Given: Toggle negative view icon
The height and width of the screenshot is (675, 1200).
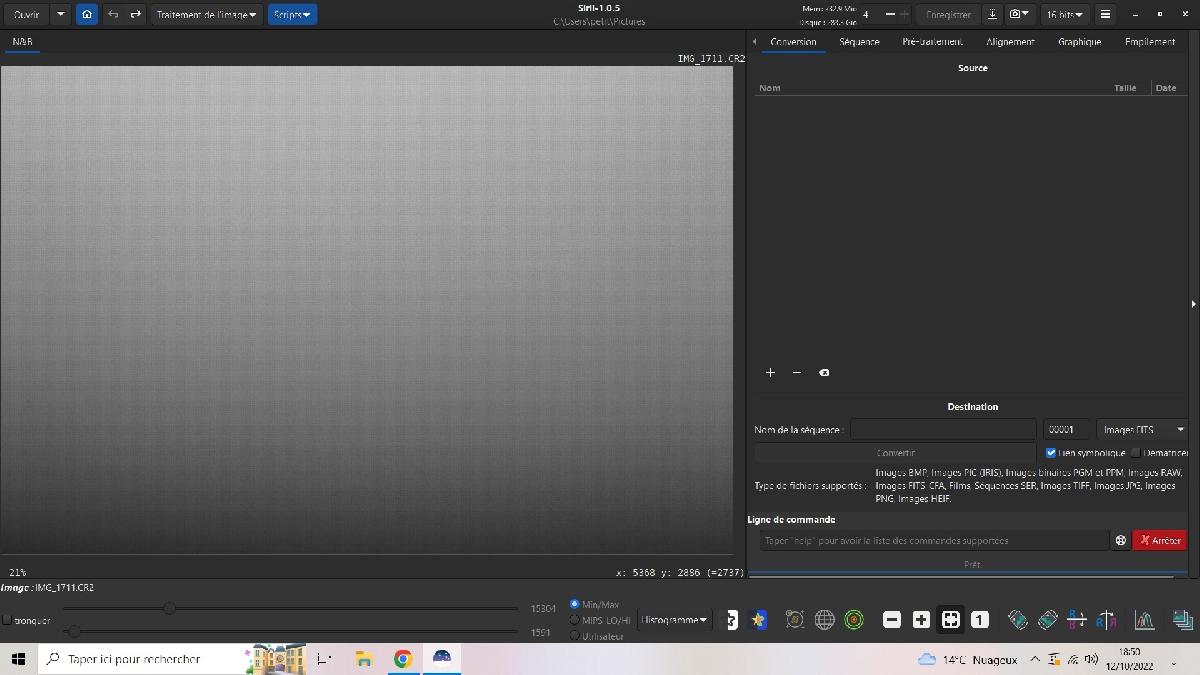Looking at the screenshot, I should [732, 620].
